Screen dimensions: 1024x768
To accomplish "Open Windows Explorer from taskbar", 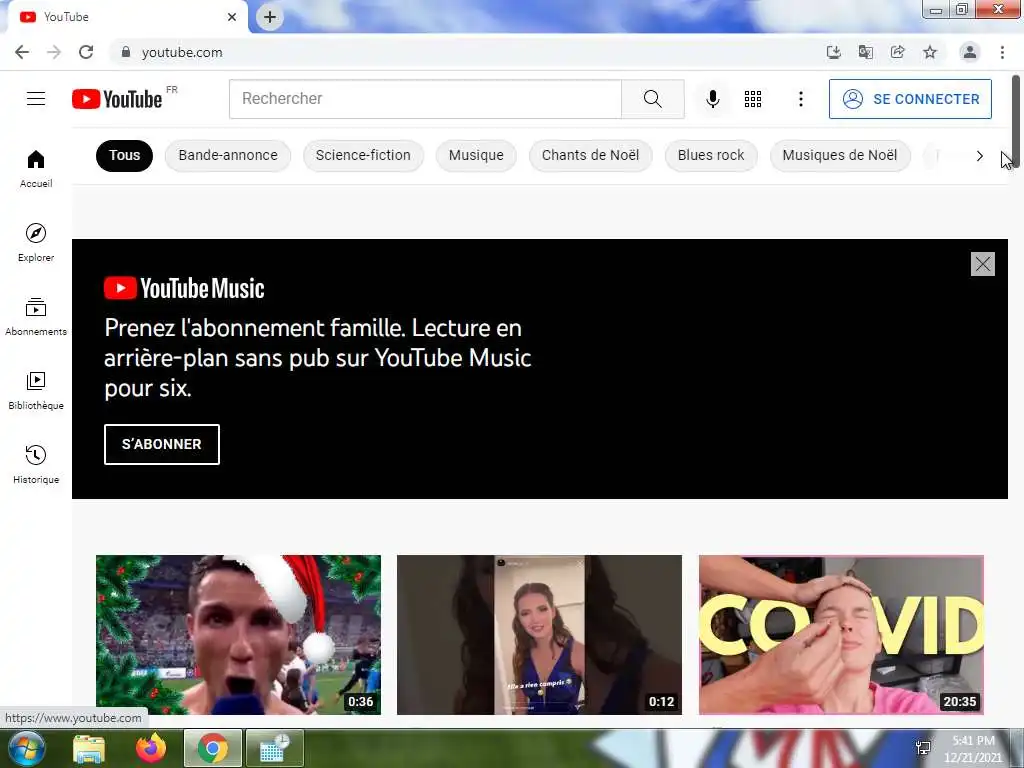I will point(89,748).
